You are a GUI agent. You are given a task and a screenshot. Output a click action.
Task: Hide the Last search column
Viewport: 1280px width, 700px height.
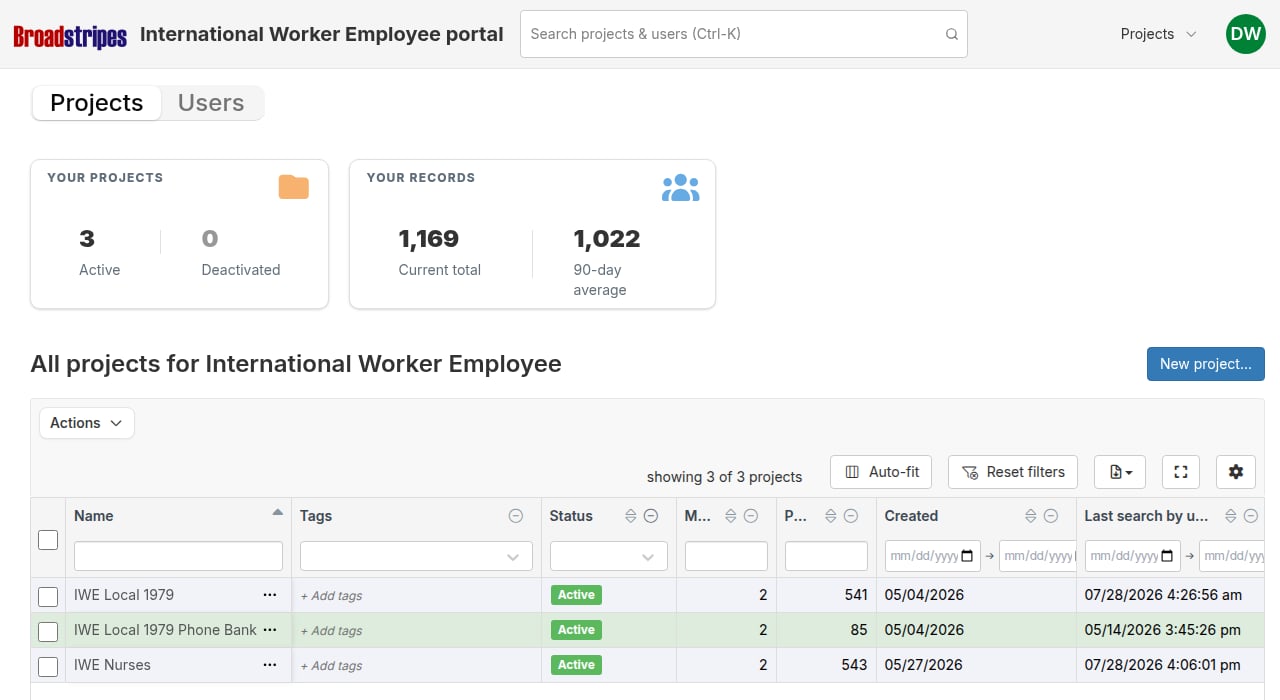tap(1251, 516)
